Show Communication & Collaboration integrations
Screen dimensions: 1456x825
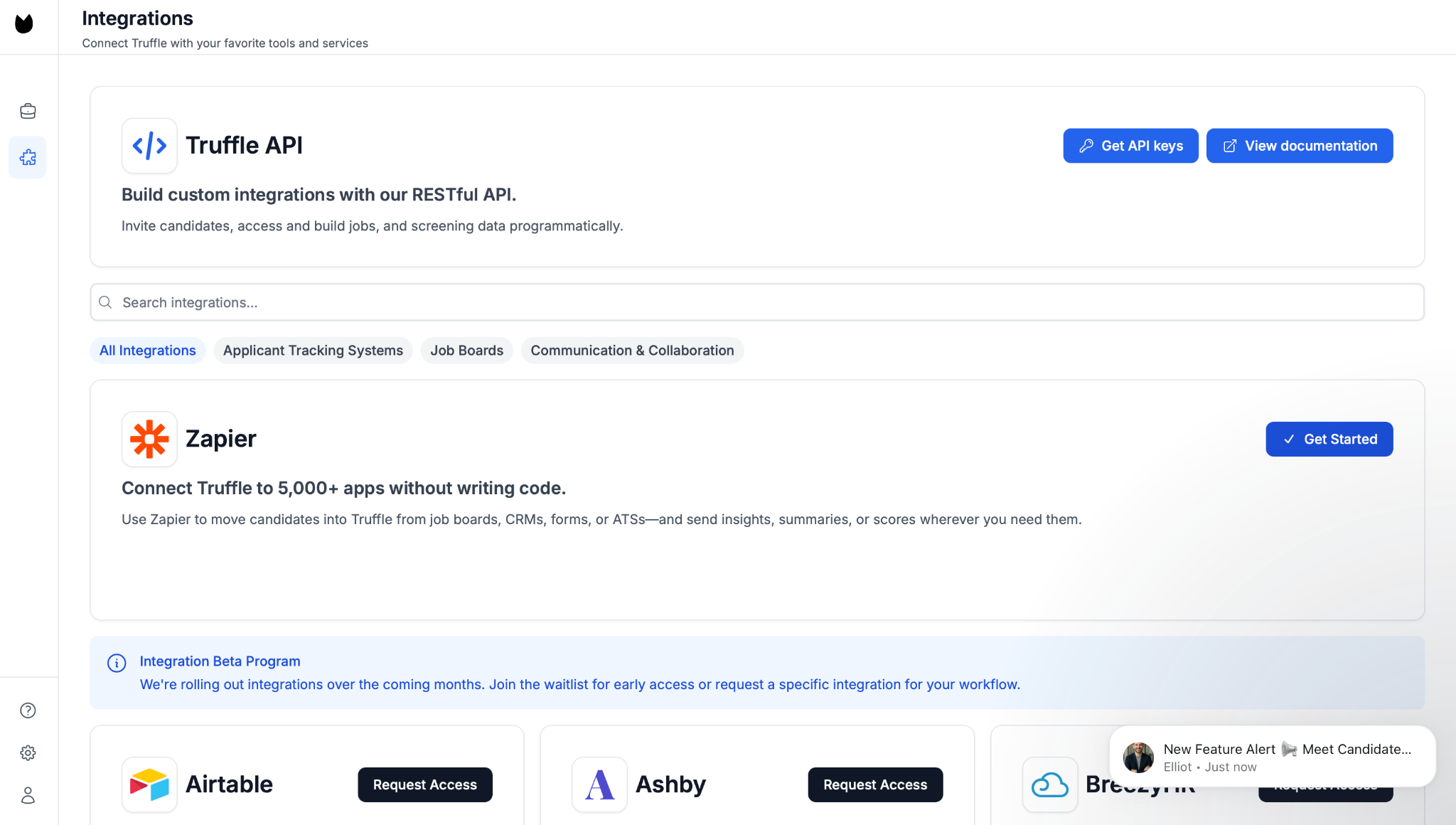point(632,351)
